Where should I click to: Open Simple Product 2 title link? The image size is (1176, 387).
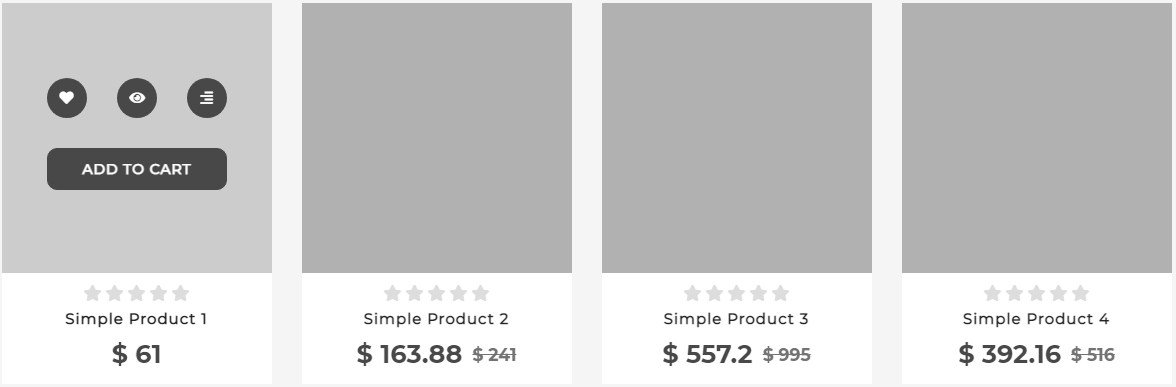click(x=436, y=319)
